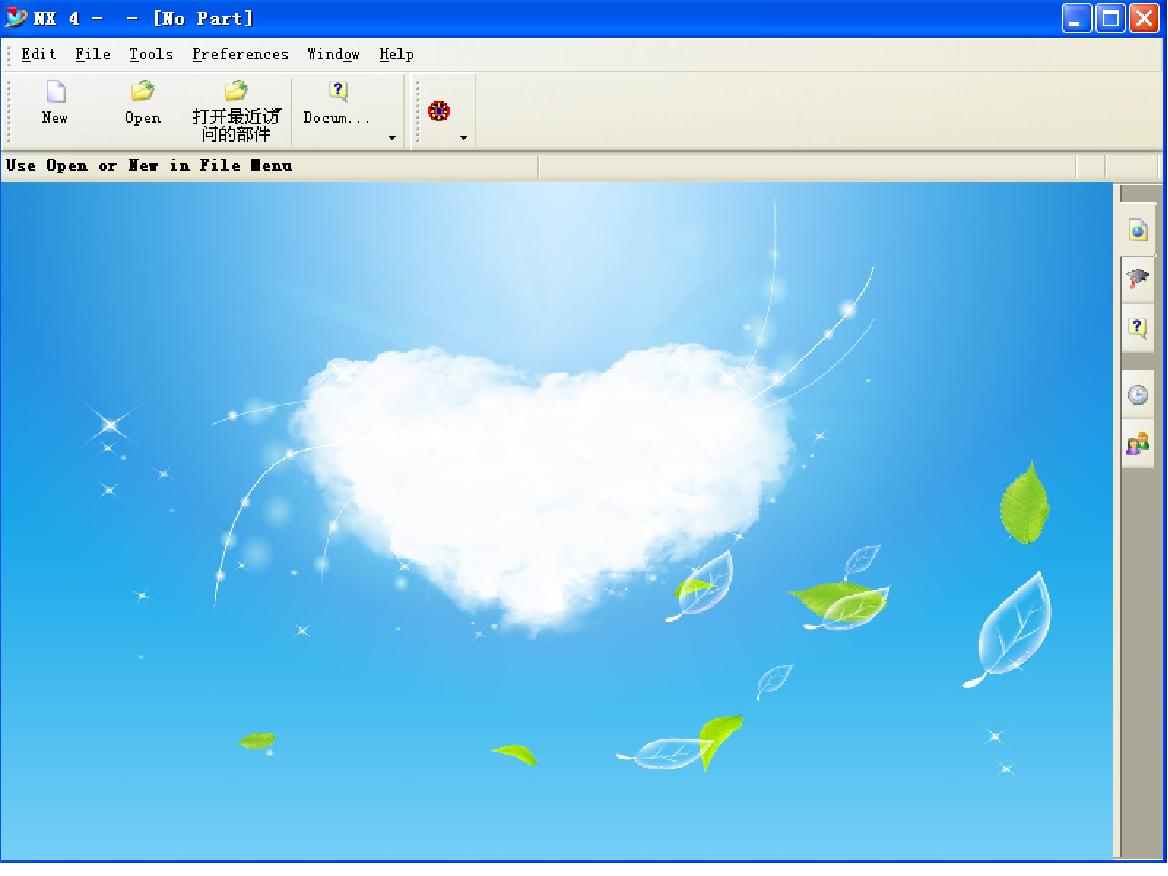Viewport: 1168px width, 876px height.
Task: Click the NX 4 title bar logo
Action: pos(16,18)
